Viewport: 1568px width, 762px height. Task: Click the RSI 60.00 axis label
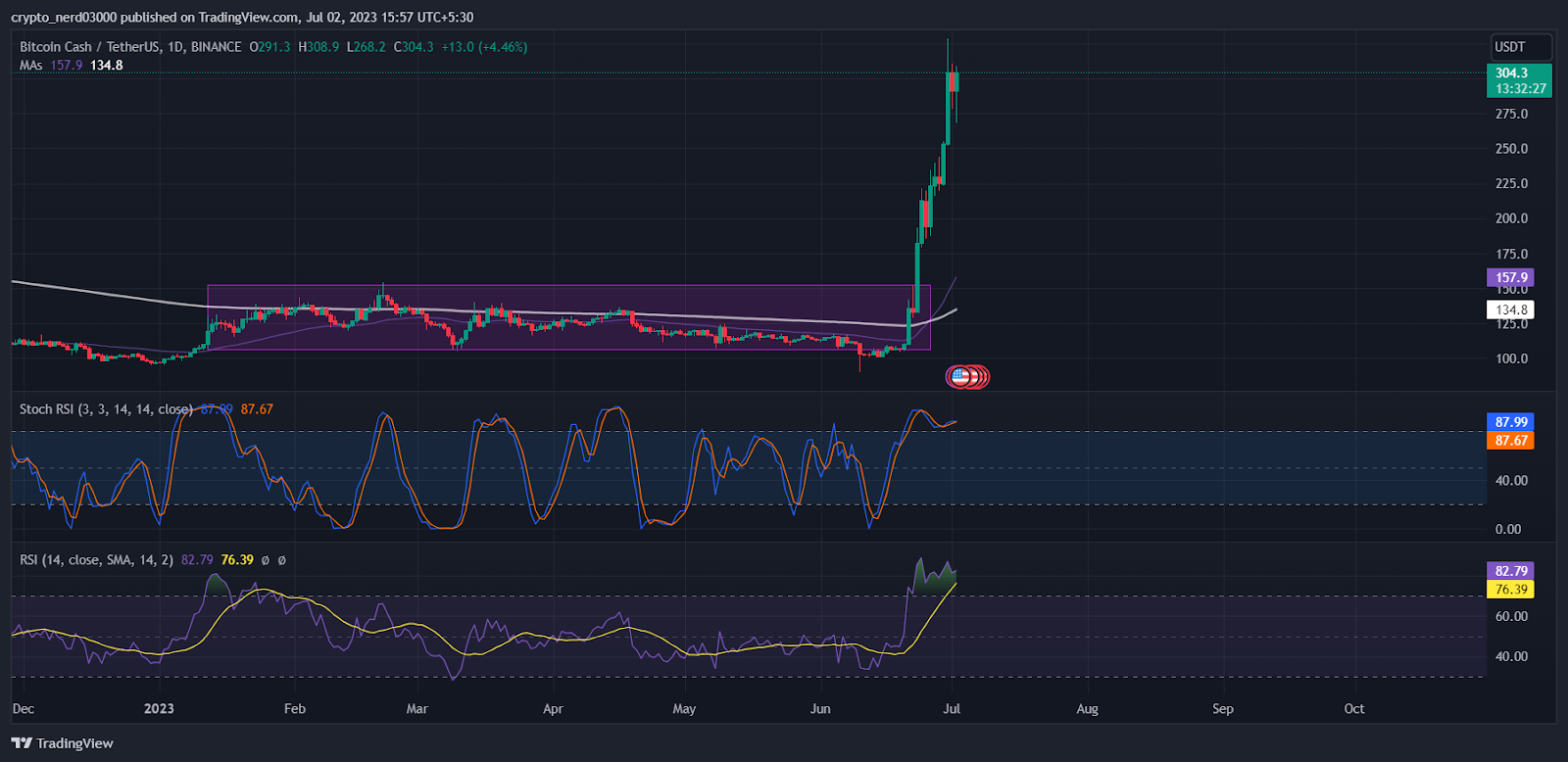[x=1511, y=616]
